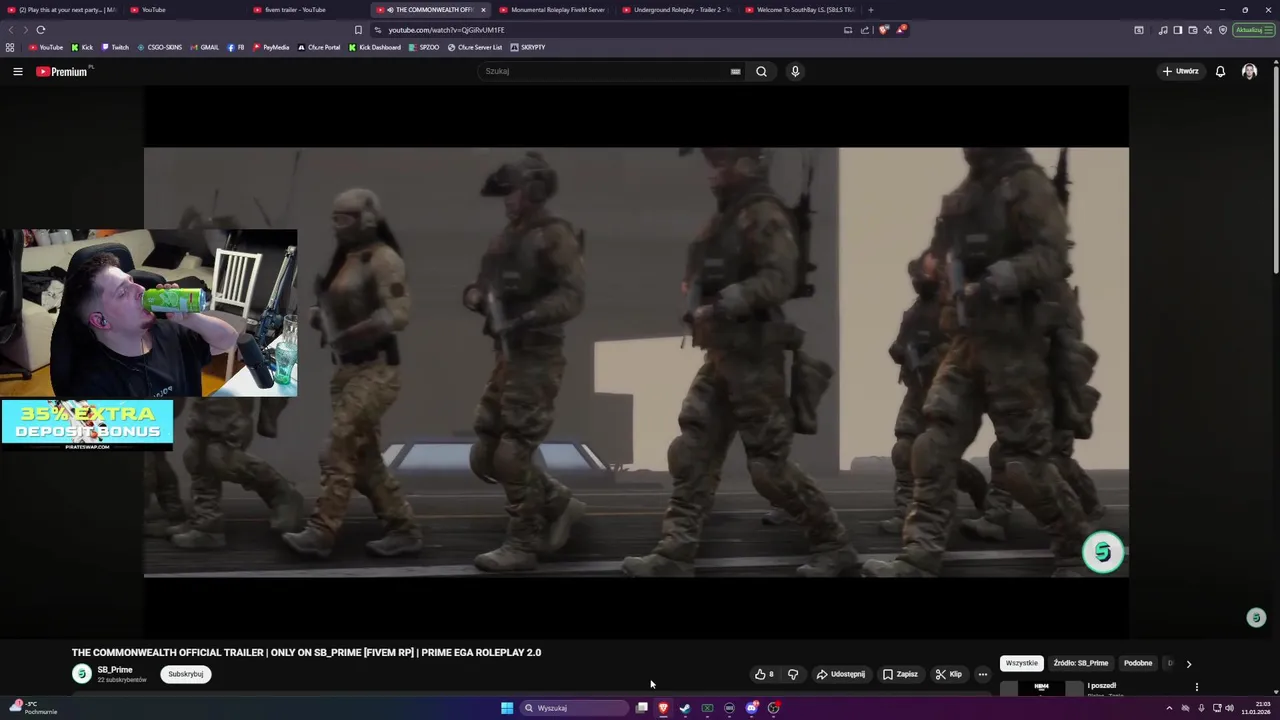
Task: Open a new browser tab
Action: (870, 10)
